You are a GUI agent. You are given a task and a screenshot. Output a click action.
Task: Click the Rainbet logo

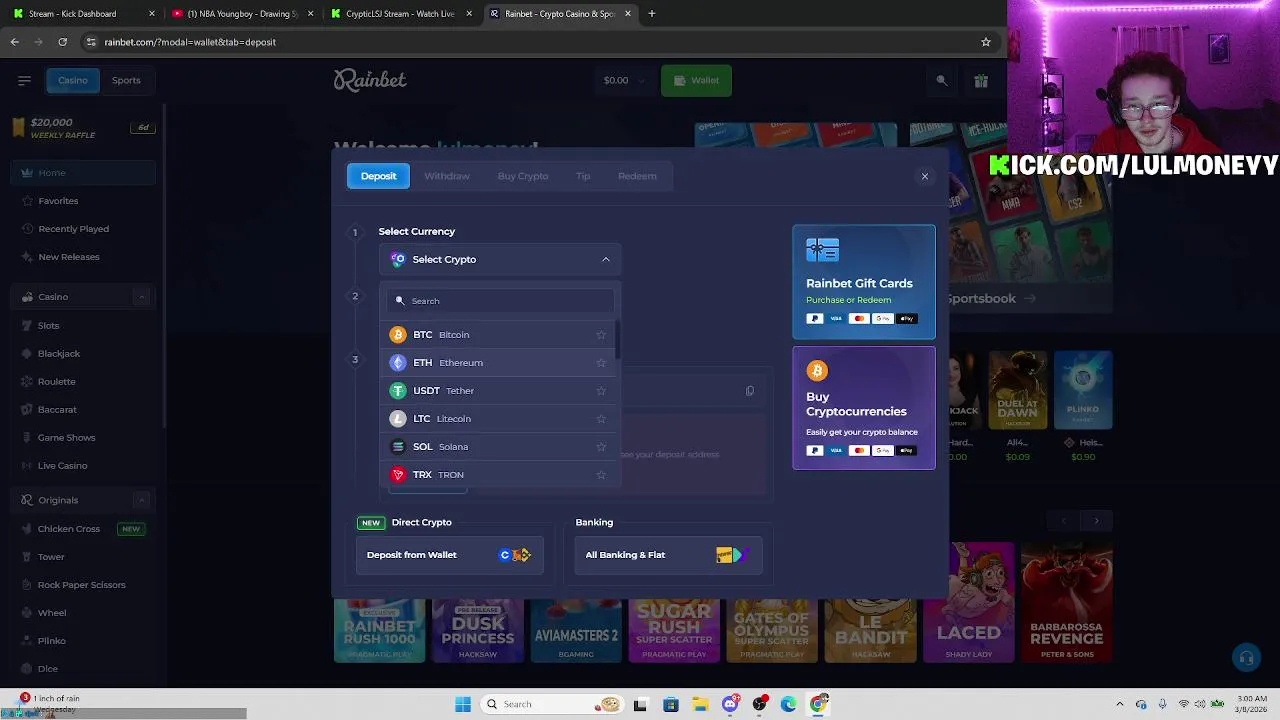(x=370, y=80)
